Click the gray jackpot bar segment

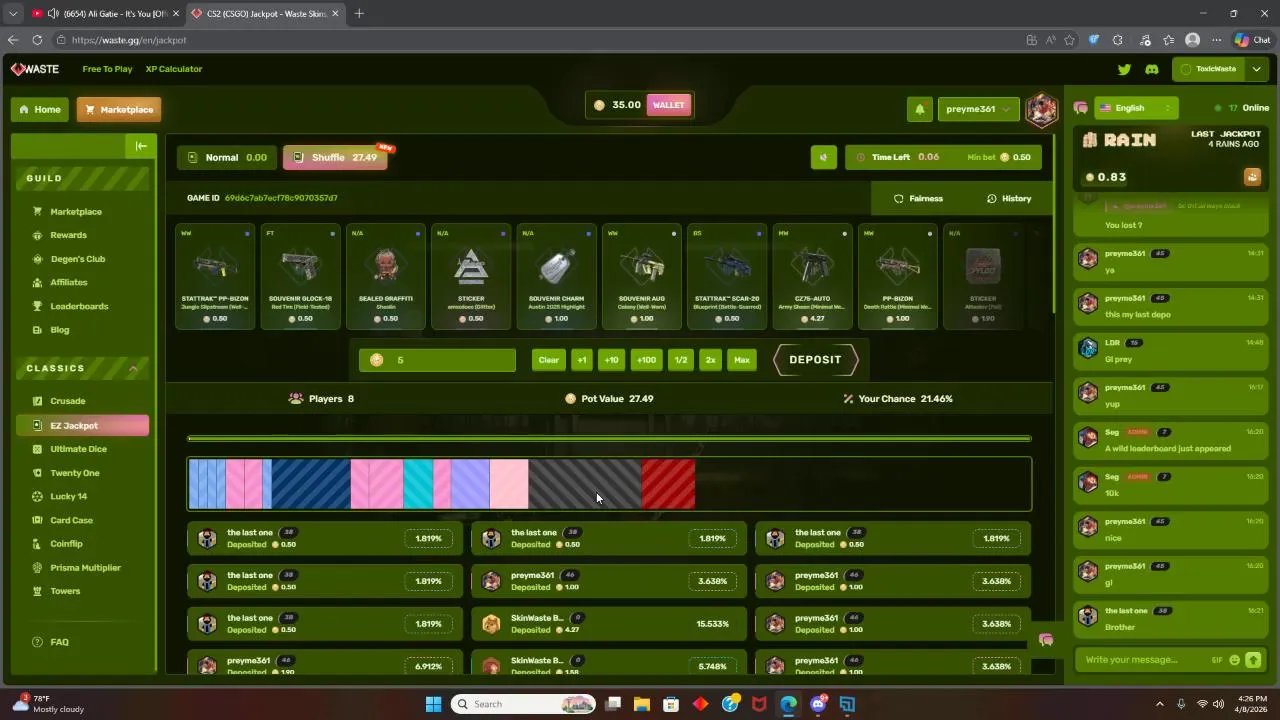pyautogui.click(x=585, y=484)
